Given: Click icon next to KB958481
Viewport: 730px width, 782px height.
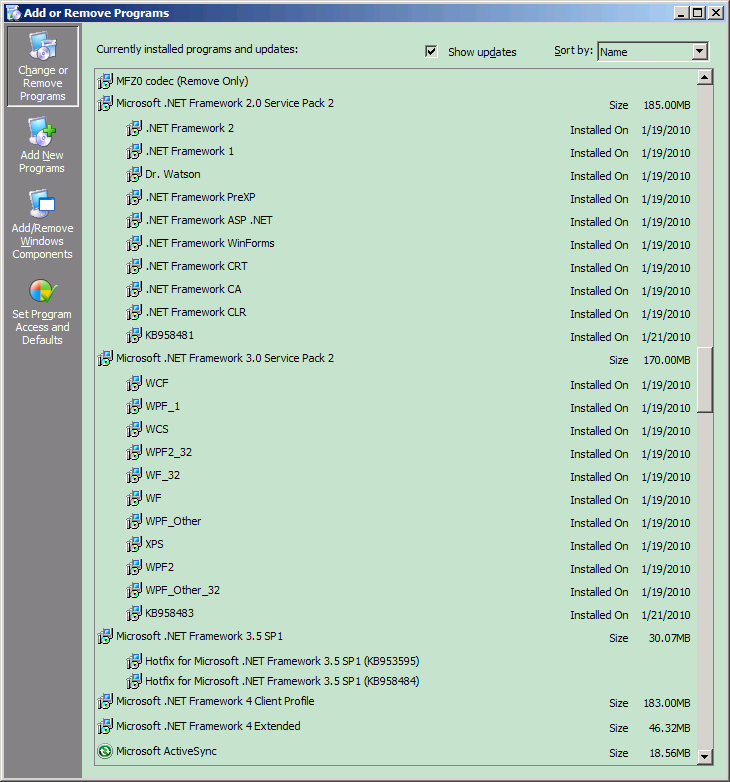Looking at the screenshot, I should [x=134, y=335].
